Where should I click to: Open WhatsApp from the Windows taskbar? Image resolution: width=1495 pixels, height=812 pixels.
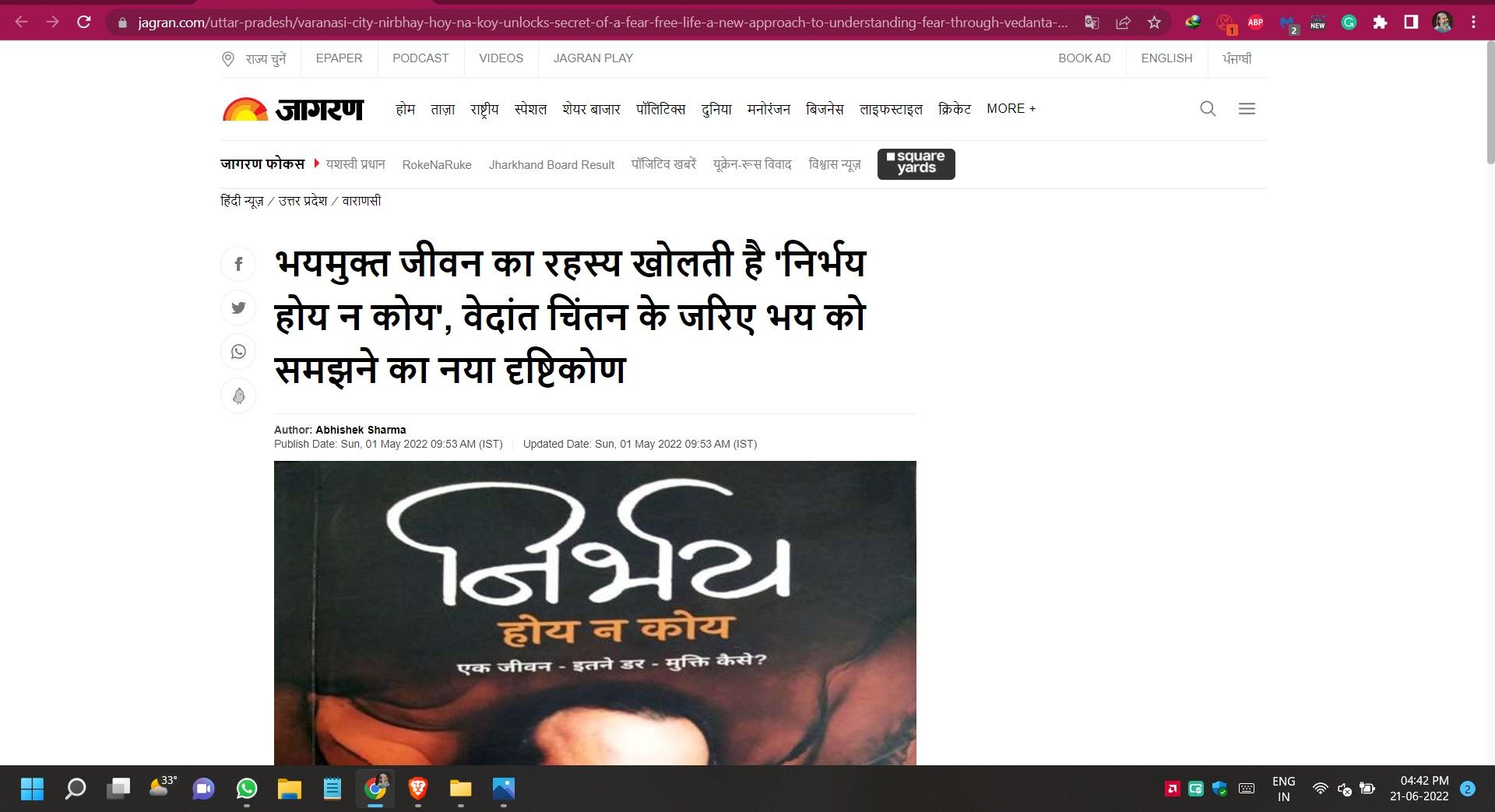tap(247, 789)
